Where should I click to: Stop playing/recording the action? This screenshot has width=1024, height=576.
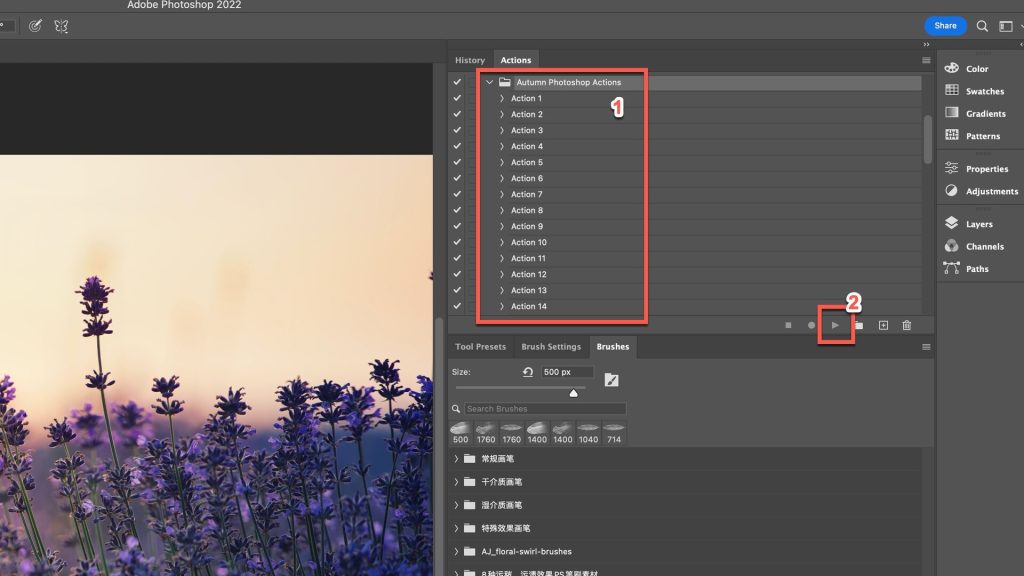coord(789,325)
